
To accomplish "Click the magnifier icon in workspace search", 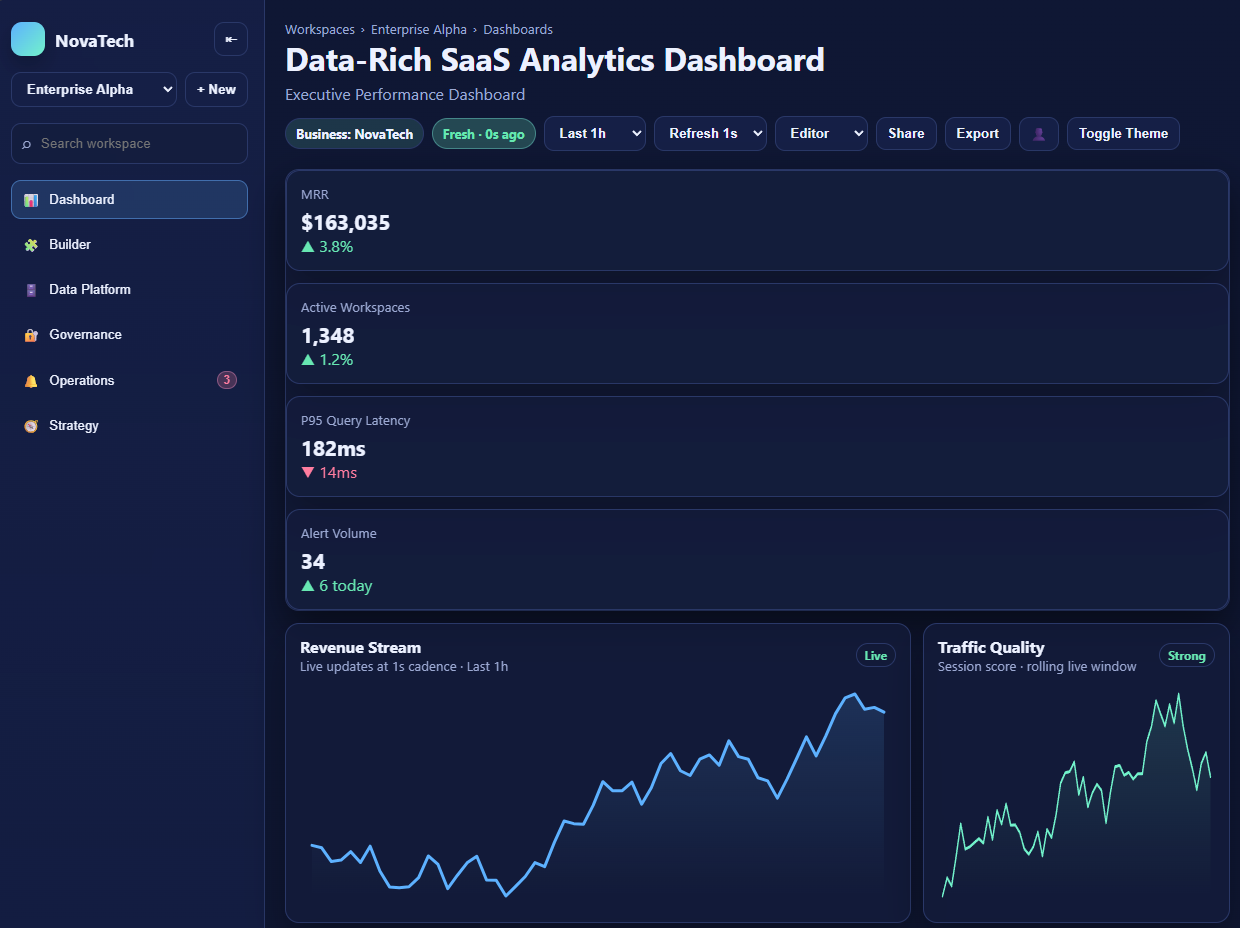I will click(25, 143).
